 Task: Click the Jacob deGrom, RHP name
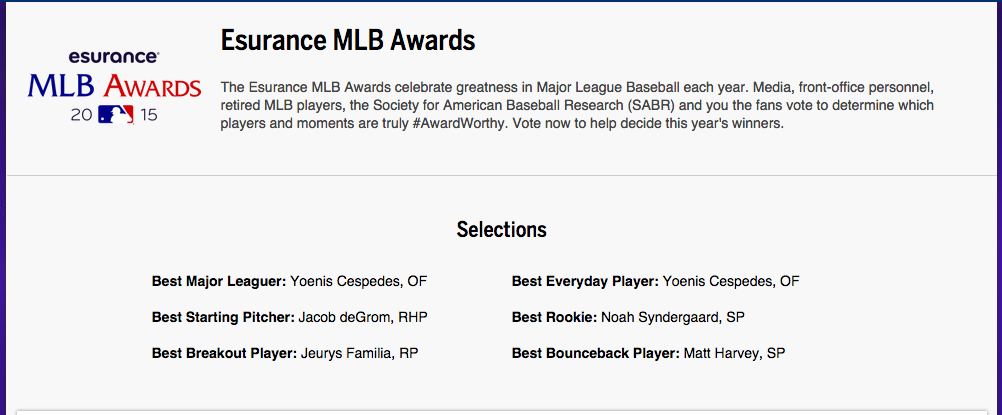(363, 317)
